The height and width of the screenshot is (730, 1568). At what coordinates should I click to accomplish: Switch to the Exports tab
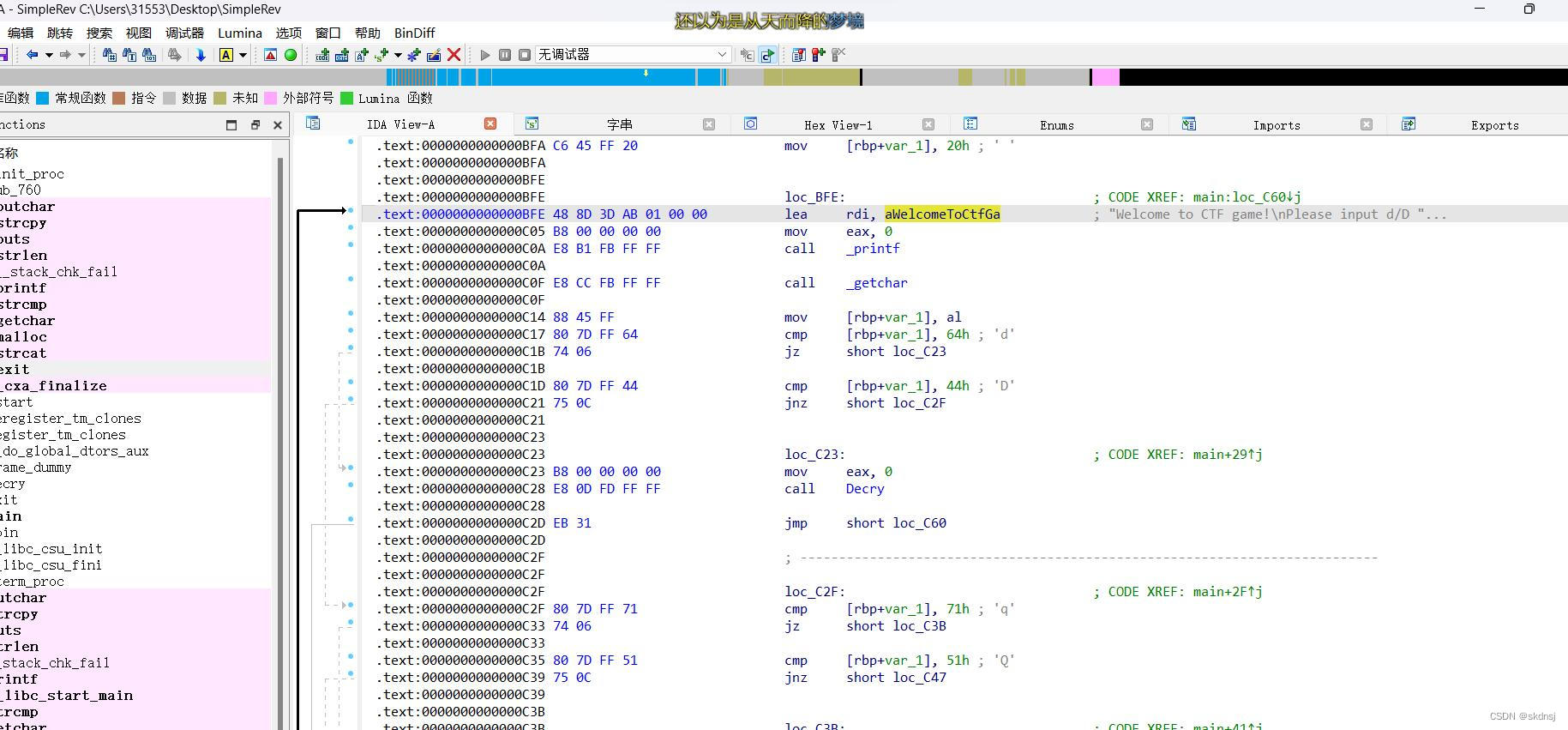[x=1495, y=125]
